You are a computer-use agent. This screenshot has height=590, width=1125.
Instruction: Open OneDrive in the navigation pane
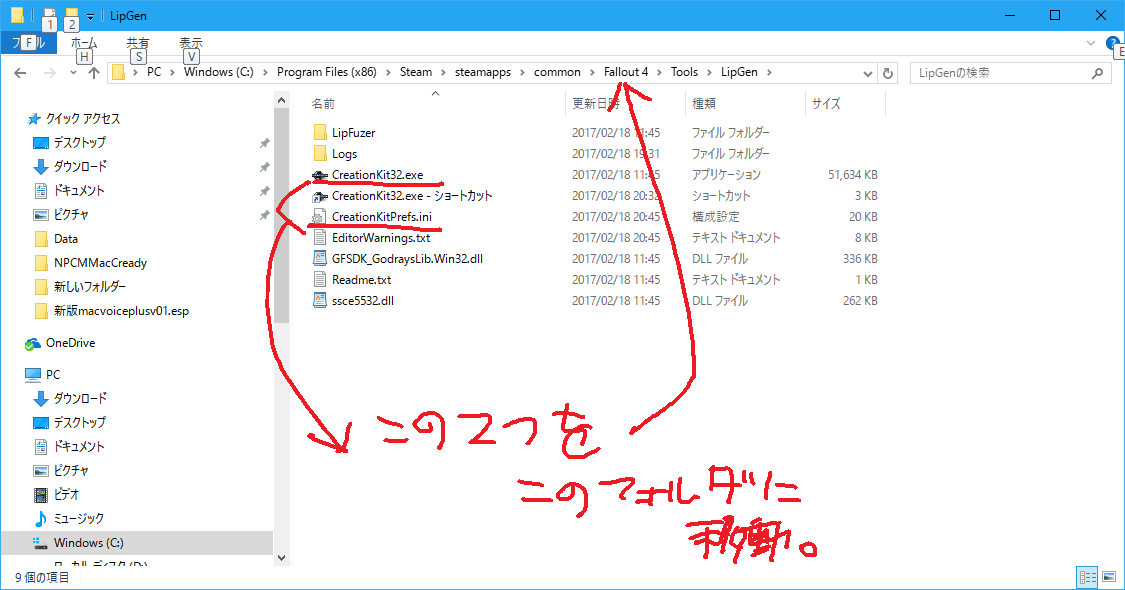point(70,343)
